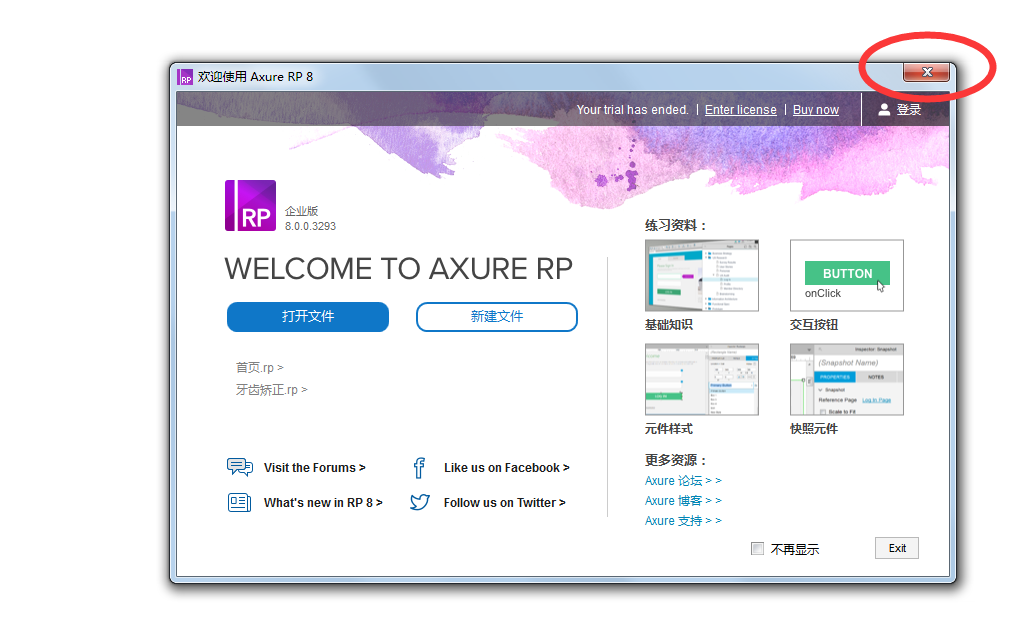This screenshot has height=642, width=1025.
Task: Open the Axure 论坛 link
Action: [x=683, y=481]
